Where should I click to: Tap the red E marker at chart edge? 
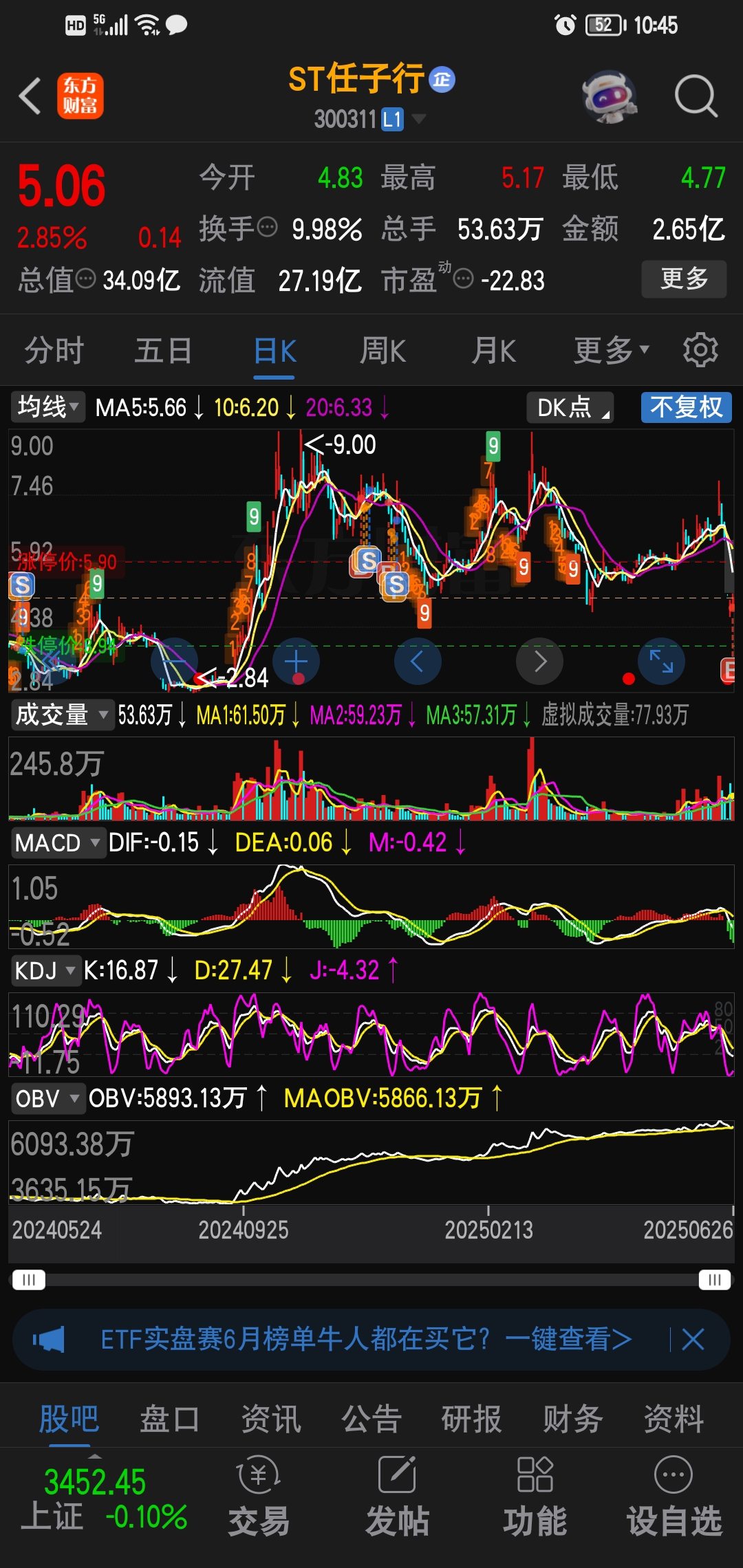point(728,669)
